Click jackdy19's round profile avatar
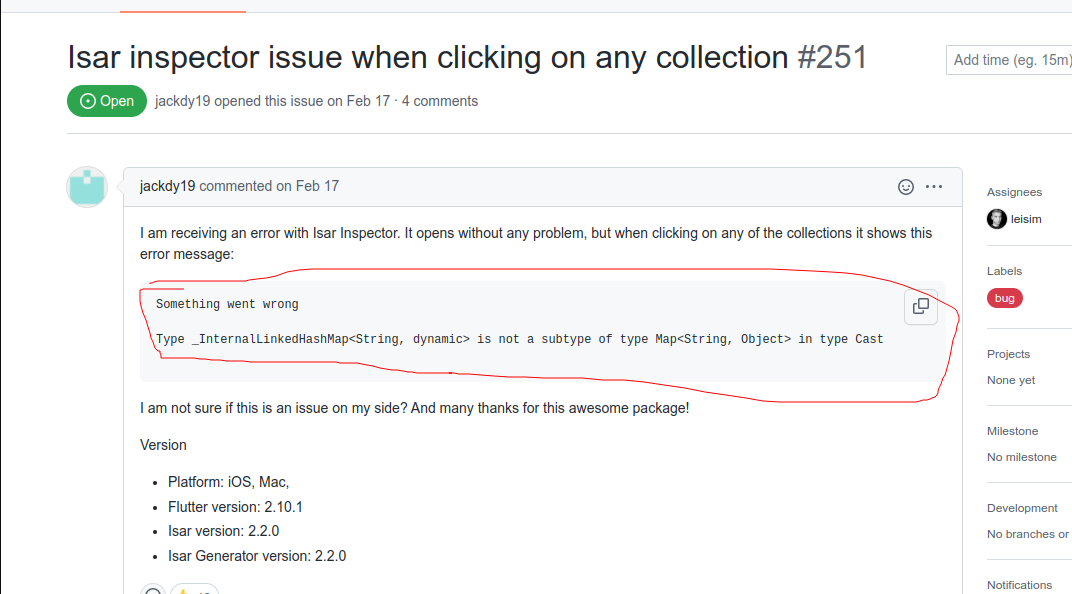The height and width of the screenshot is (594, 1072). [x=86, y=187]
